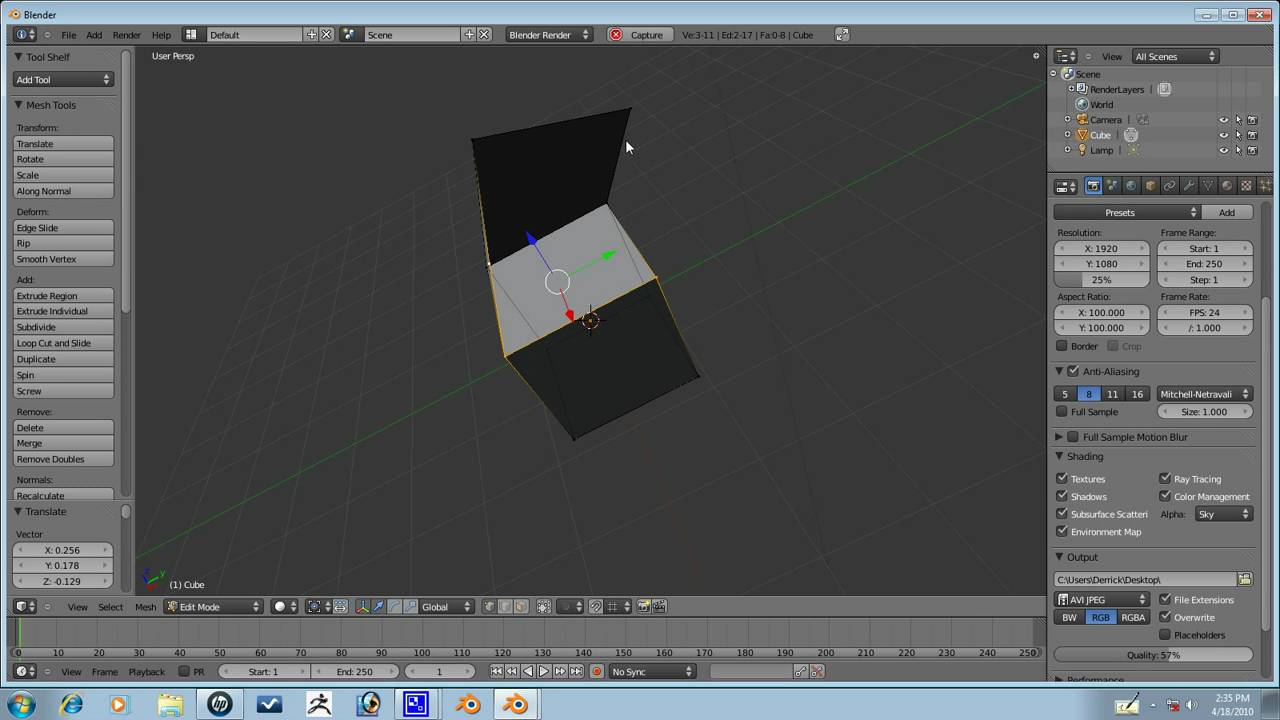Open the Render menu
Screen dimensions: 1280x720
[127, 35]
